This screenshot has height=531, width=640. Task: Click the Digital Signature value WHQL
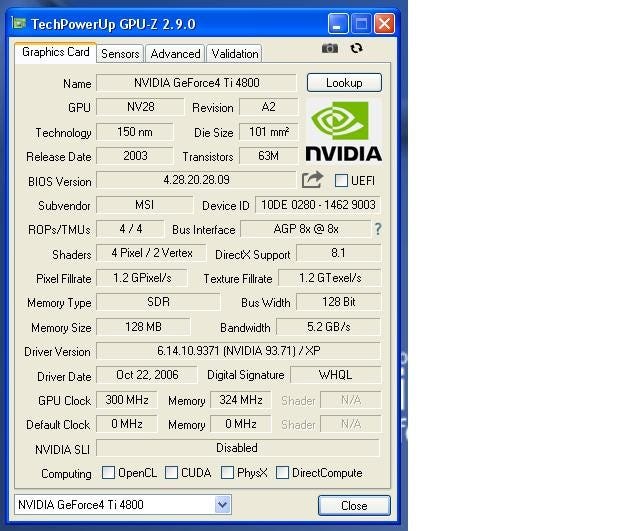pyautogui.click(x=336, y=375)
